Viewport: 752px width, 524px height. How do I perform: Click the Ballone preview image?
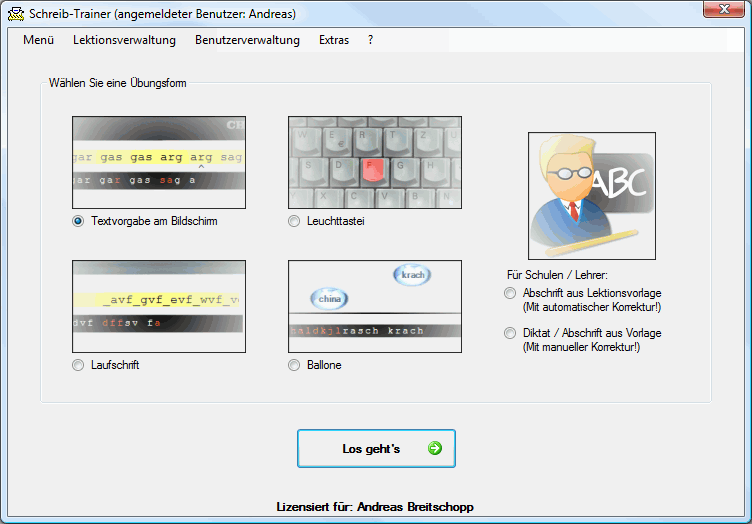point(375,306)
